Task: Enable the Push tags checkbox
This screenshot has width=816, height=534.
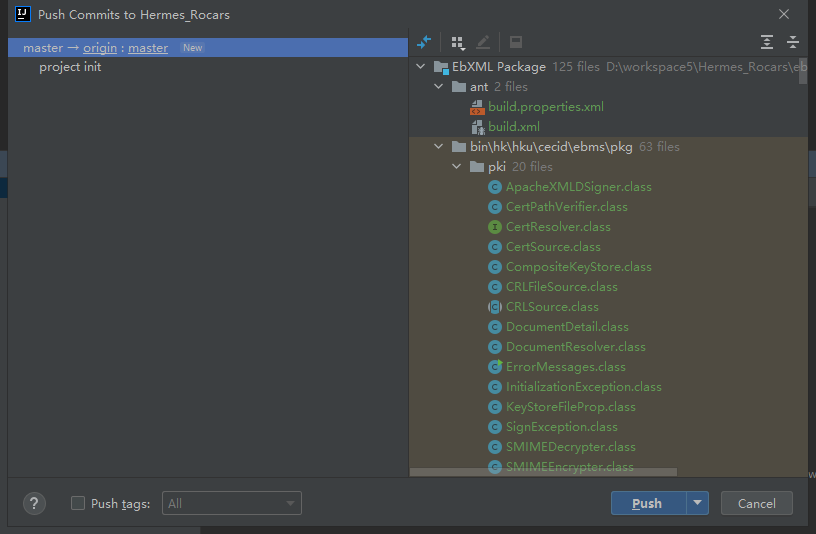Action: pos(78,503)
